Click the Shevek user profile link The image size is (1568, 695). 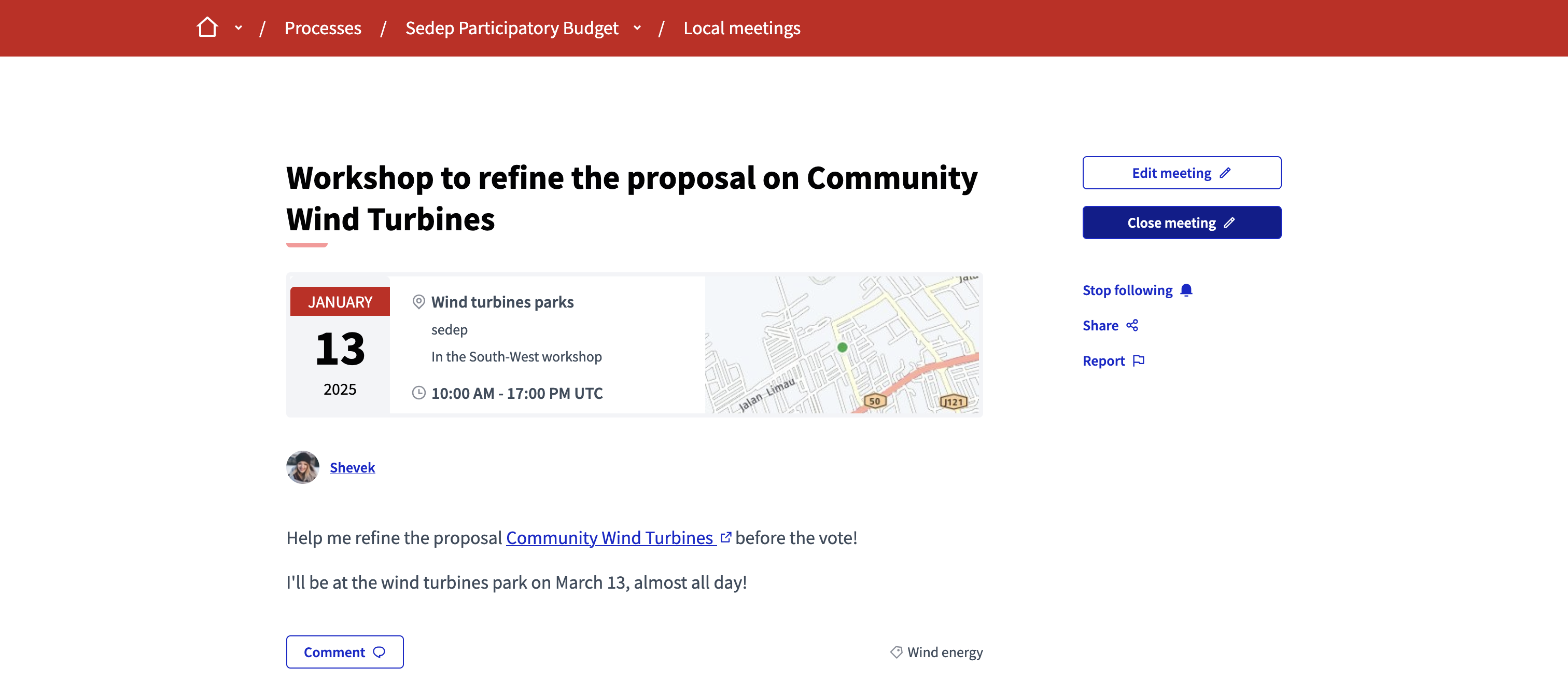coord(353,466)
